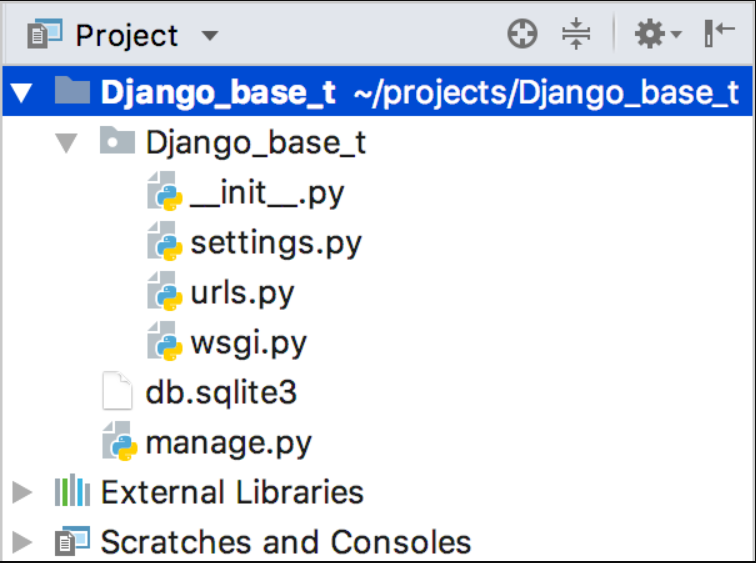
Task: Click the Hide panel icon
Action: click(719, 33)
